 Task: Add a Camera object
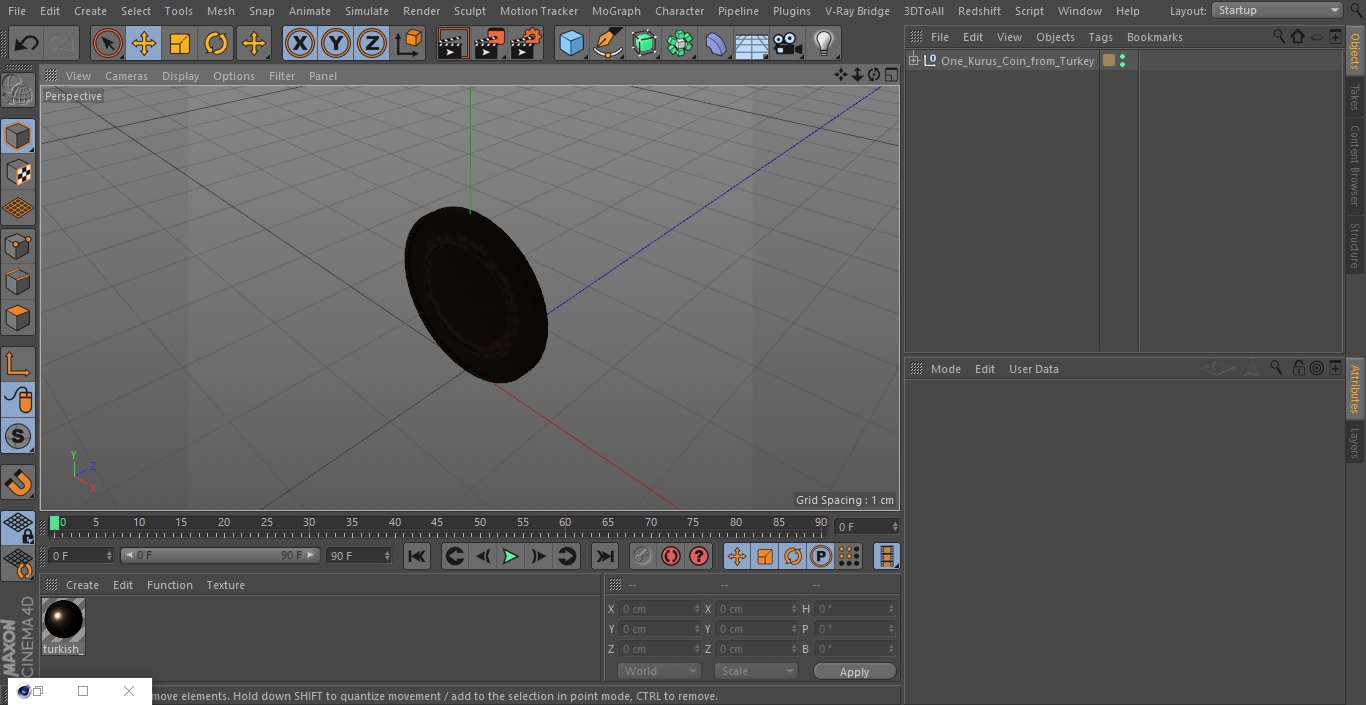coord(788,44)
